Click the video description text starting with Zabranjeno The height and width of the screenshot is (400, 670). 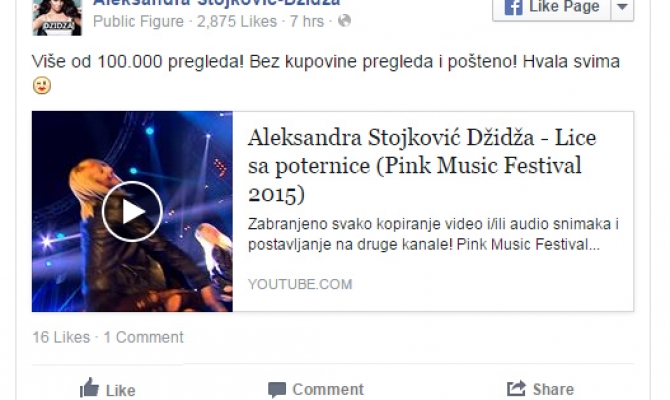(433, 234)
